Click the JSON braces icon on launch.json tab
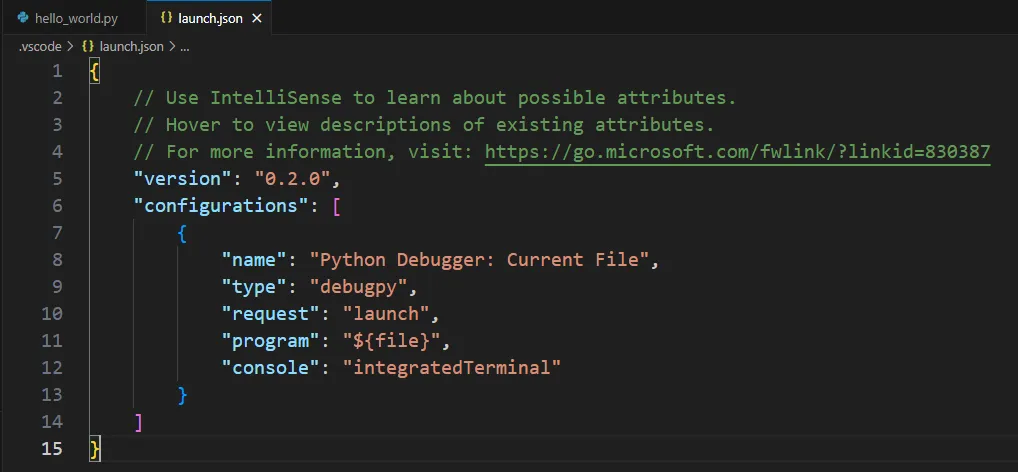Viewport: 1018px width, 472px height. click(x=166, y=18)
